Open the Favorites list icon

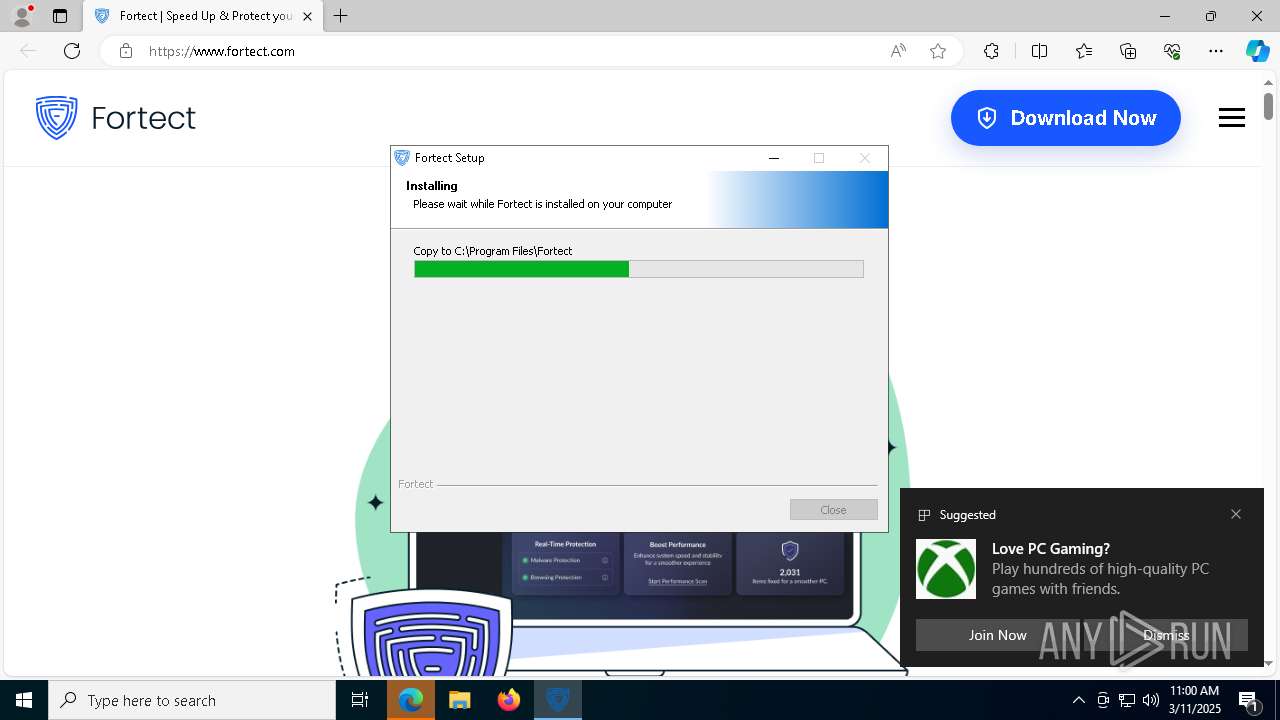(x=1084, y=51)
